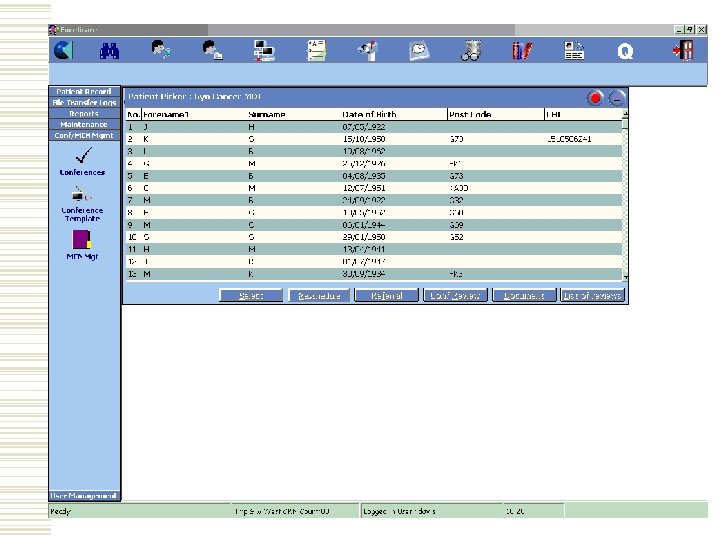Click the scroll up arrow of patient list
The height and width of the screenshot is (540, 720).
[x=625, y=113]
